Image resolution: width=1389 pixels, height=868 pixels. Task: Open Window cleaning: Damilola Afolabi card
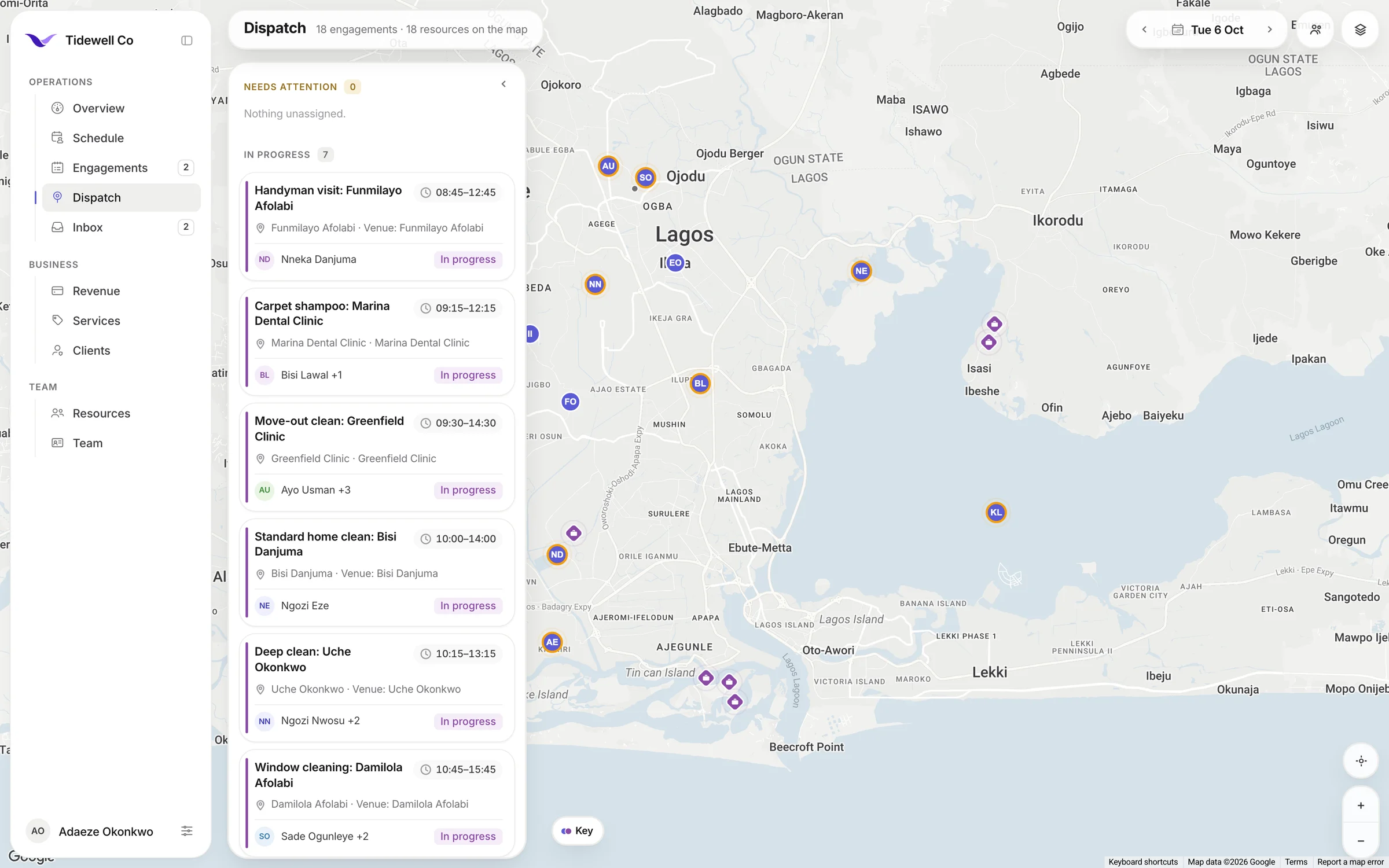click(x=377, y=803)
